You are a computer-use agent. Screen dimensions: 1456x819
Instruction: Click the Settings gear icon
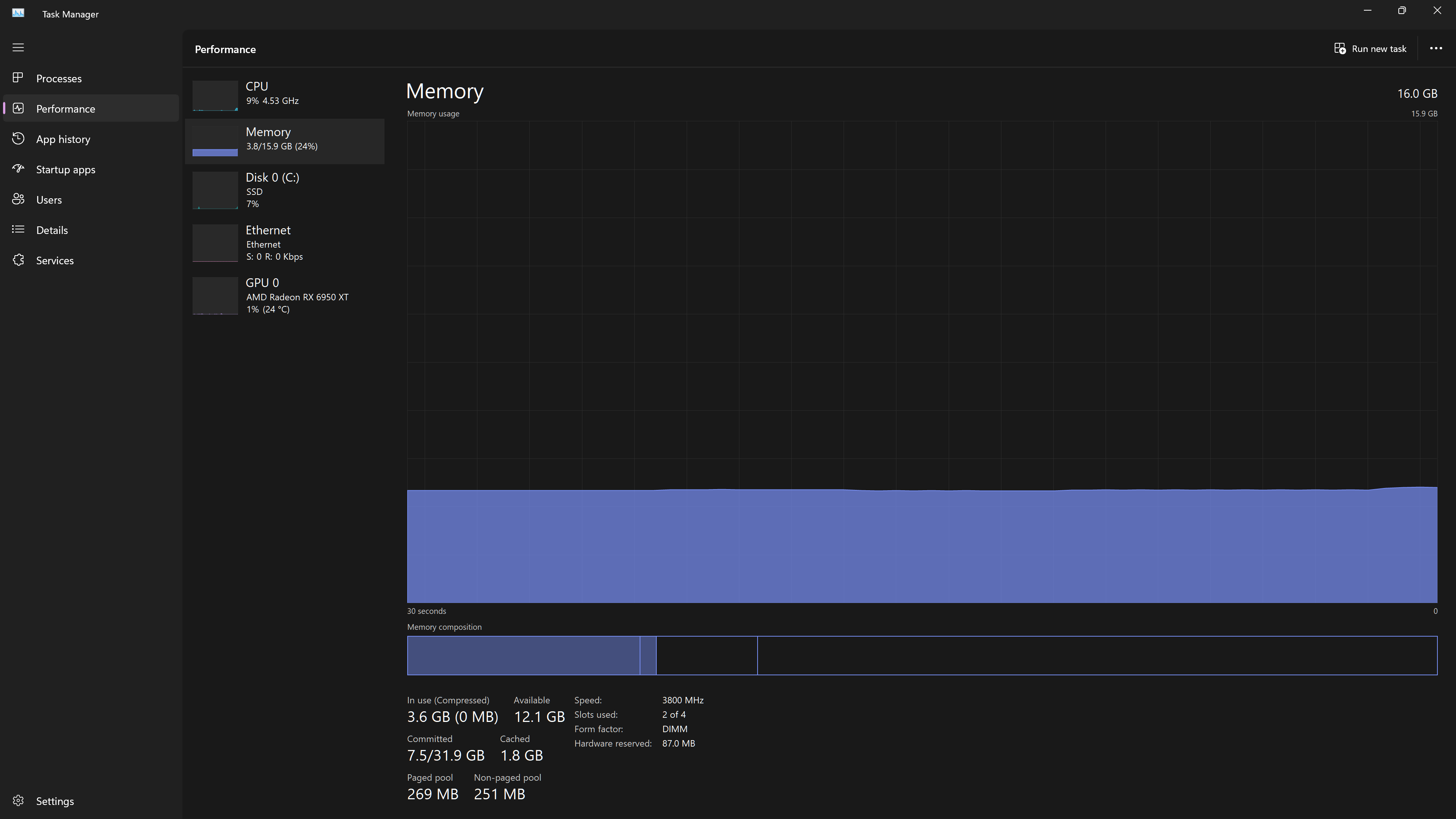pos(18,801)
